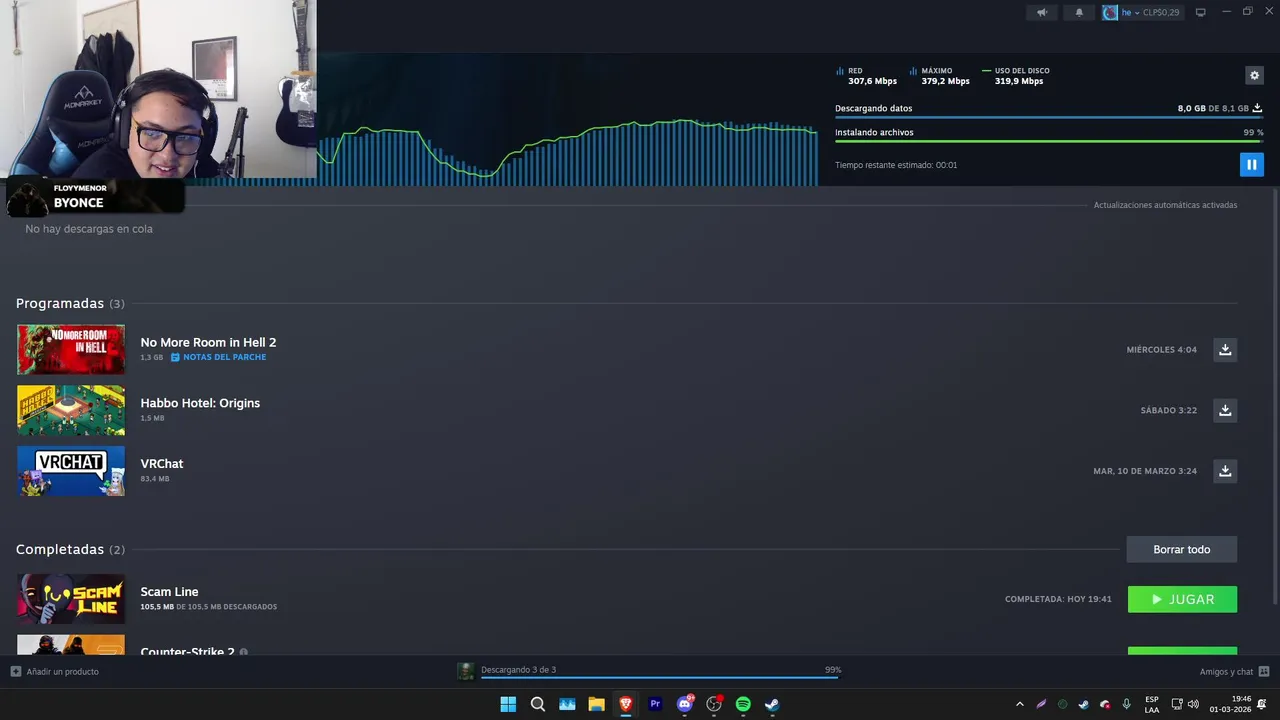Click game icon beside Descargando status
The width and height of the screenshot is (1280, 720).
465,671
